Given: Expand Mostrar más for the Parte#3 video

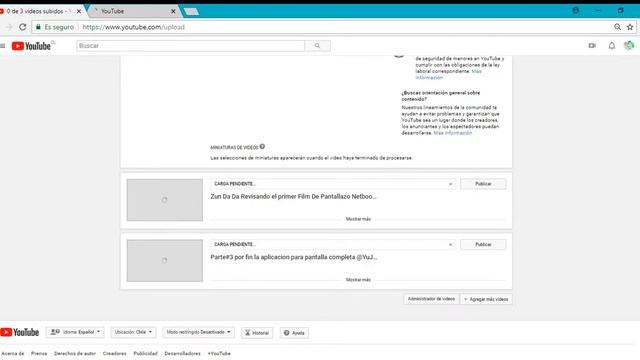Looking at the screenshot, I should point(358,280).
